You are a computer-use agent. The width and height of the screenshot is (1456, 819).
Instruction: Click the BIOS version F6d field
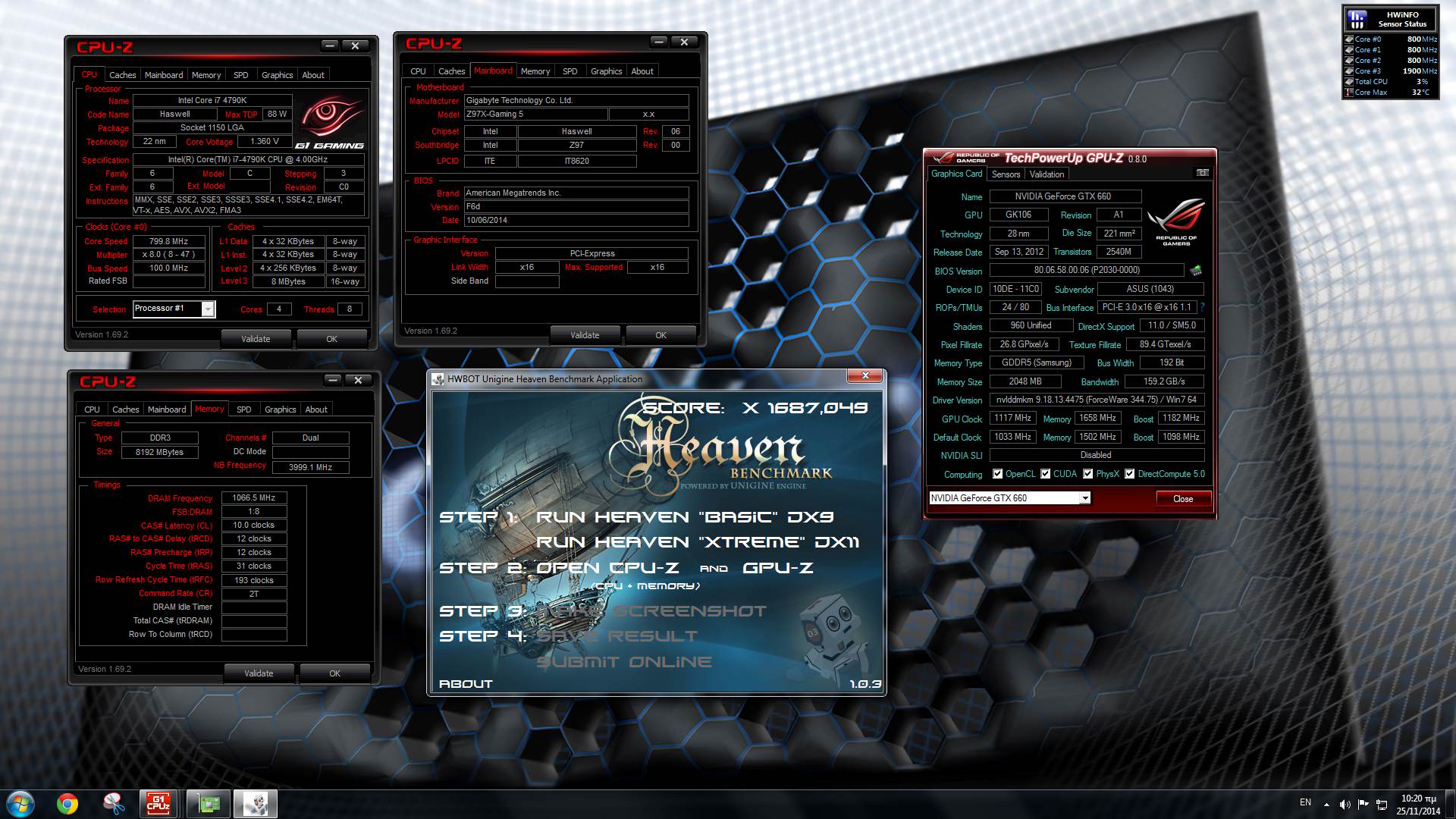[576, 206]
